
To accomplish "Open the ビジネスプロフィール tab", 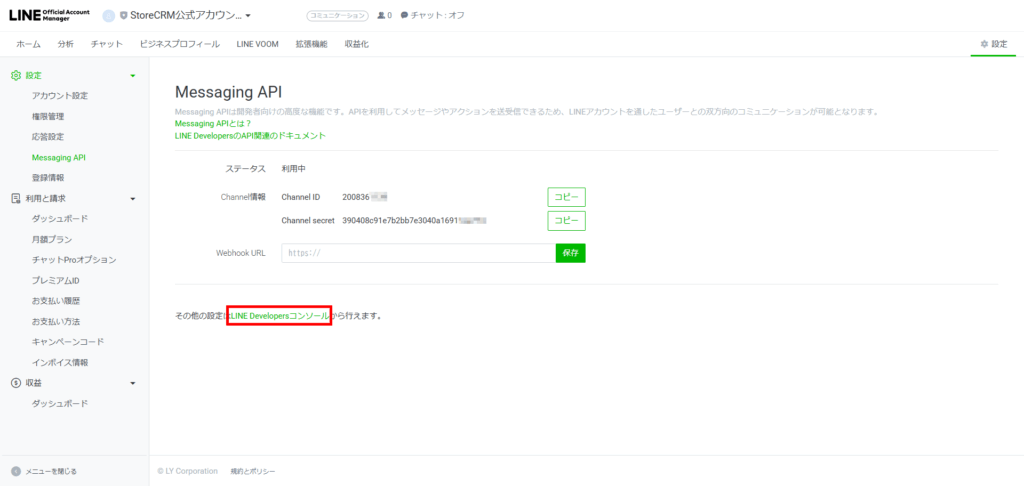I will click(180, 44).
